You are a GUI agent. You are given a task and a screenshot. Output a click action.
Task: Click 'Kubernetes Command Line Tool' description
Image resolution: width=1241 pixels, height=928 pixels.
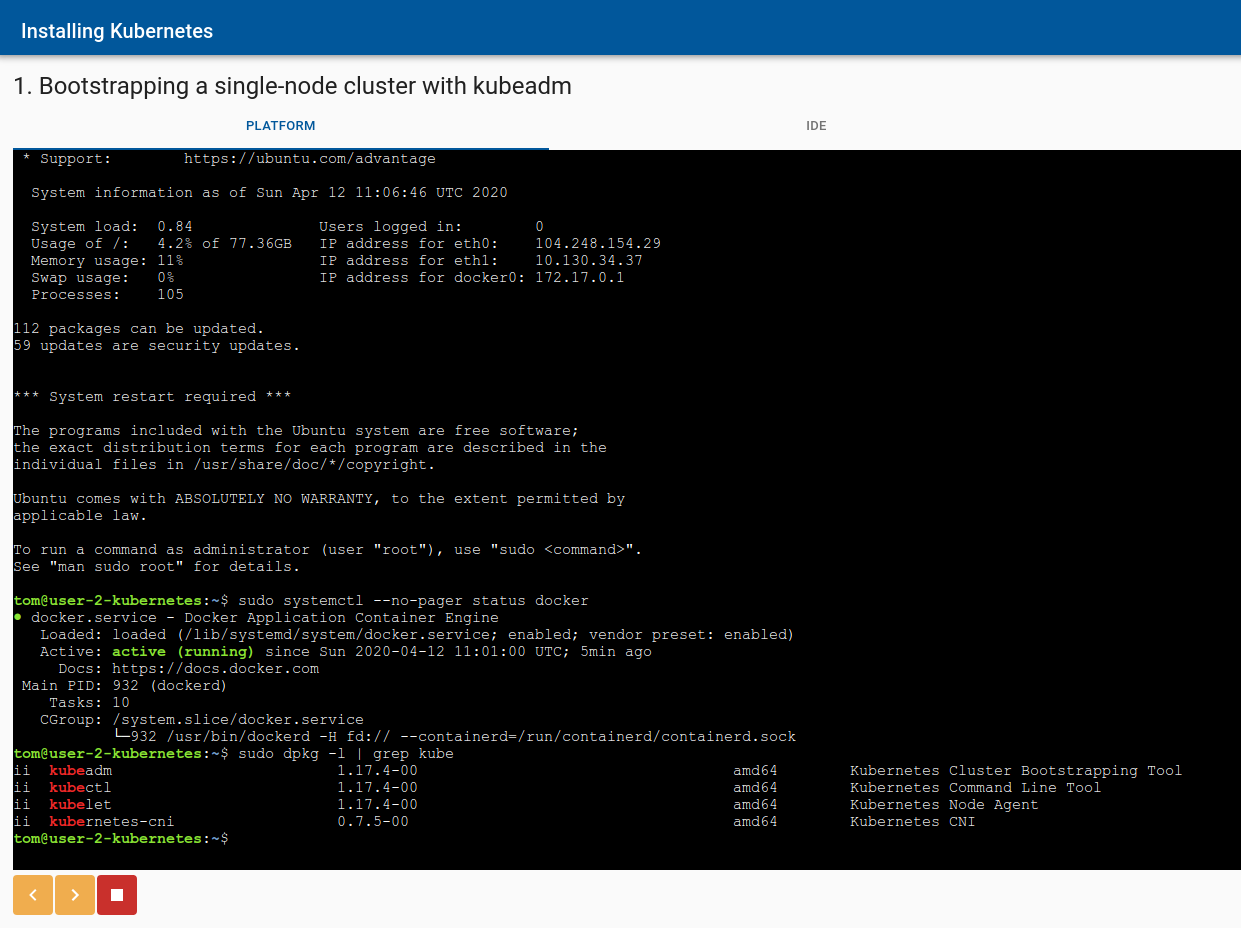(x=975, y=787)
